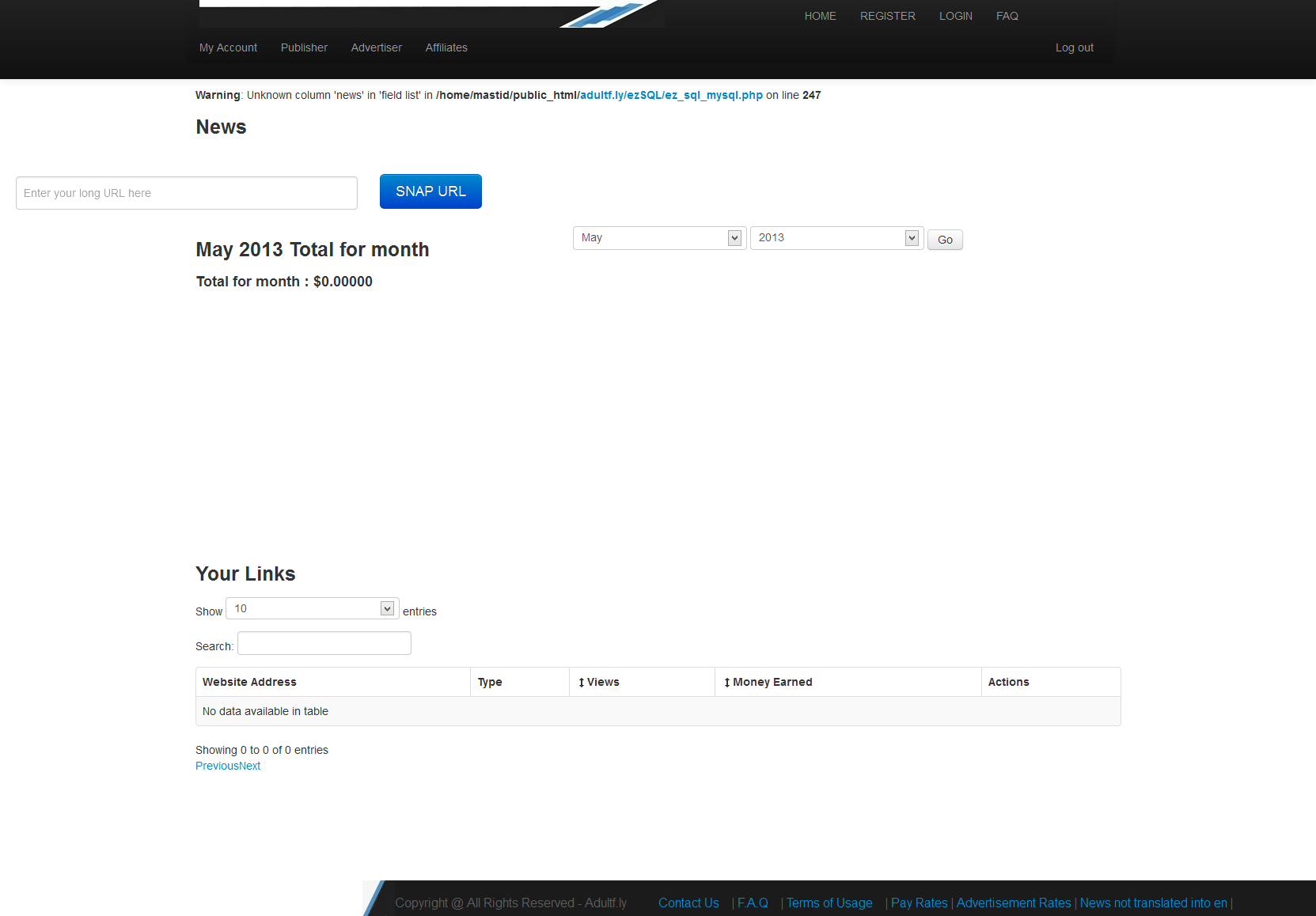Open the FAQ link in the header
Screen dimensions: 1316x916
(1007, 16)
